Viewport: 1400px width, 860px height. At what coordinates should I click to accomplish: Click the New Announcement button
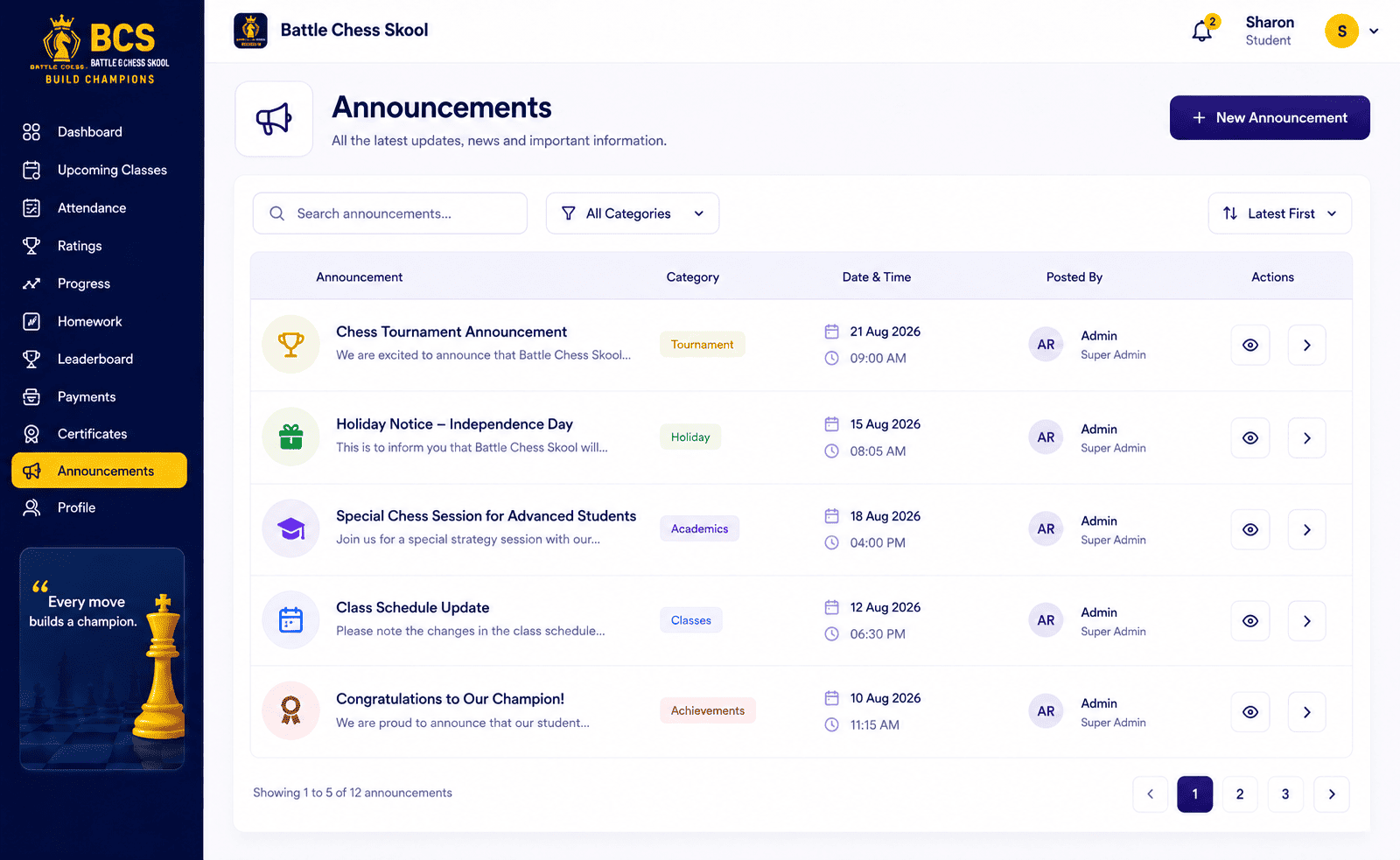pos(1270,117)
